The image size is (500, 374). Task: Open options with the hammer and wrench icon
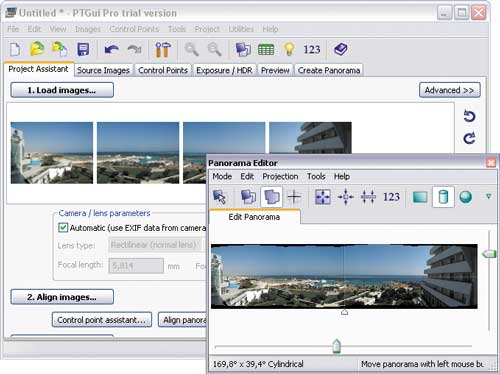point(163,50)
